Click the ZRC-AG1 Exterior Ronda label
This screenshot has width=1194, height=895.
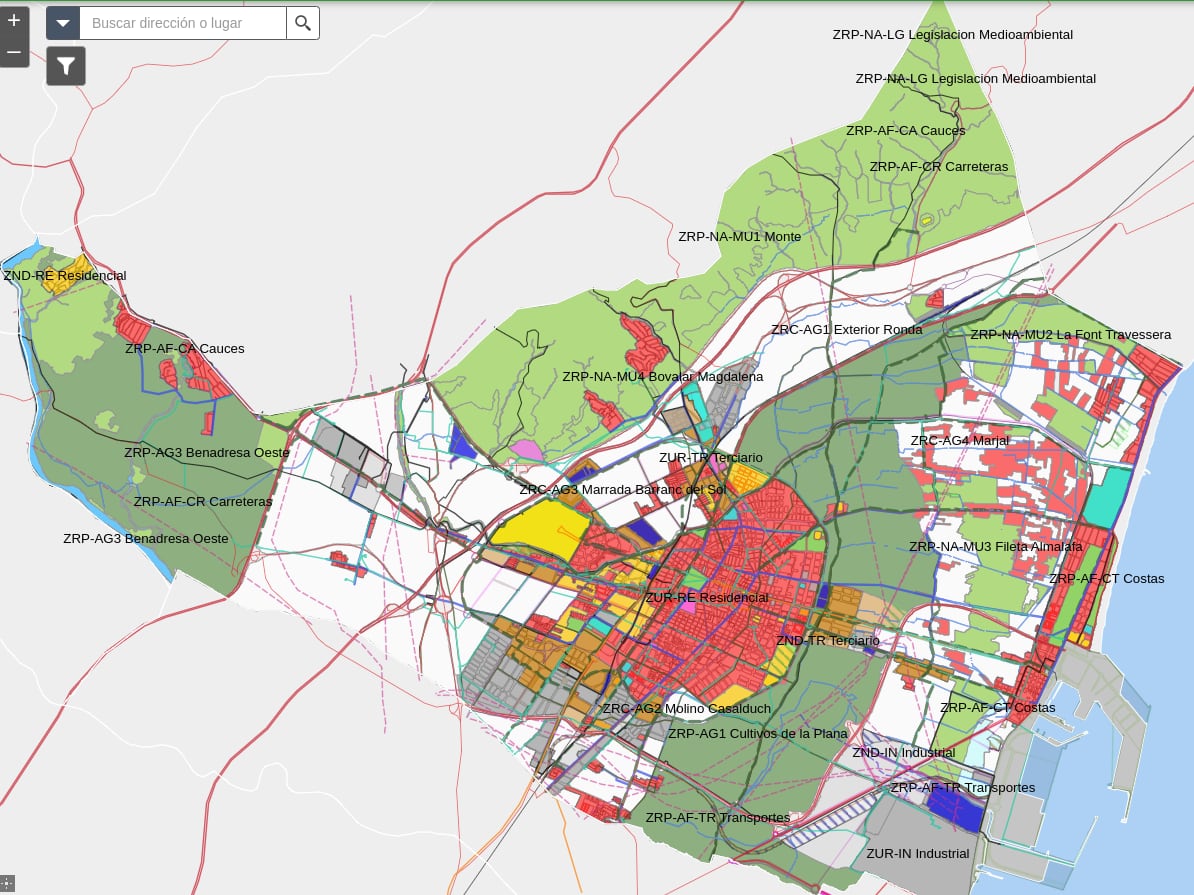point(846,329)
